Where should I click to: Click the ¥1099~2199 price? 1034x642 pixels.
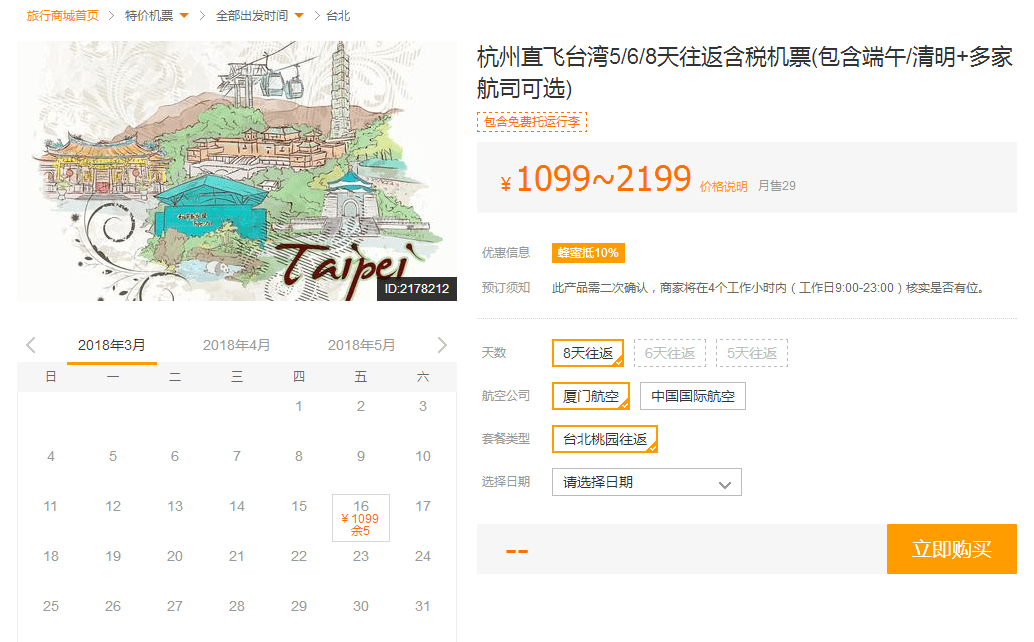(x=595, y=179)
